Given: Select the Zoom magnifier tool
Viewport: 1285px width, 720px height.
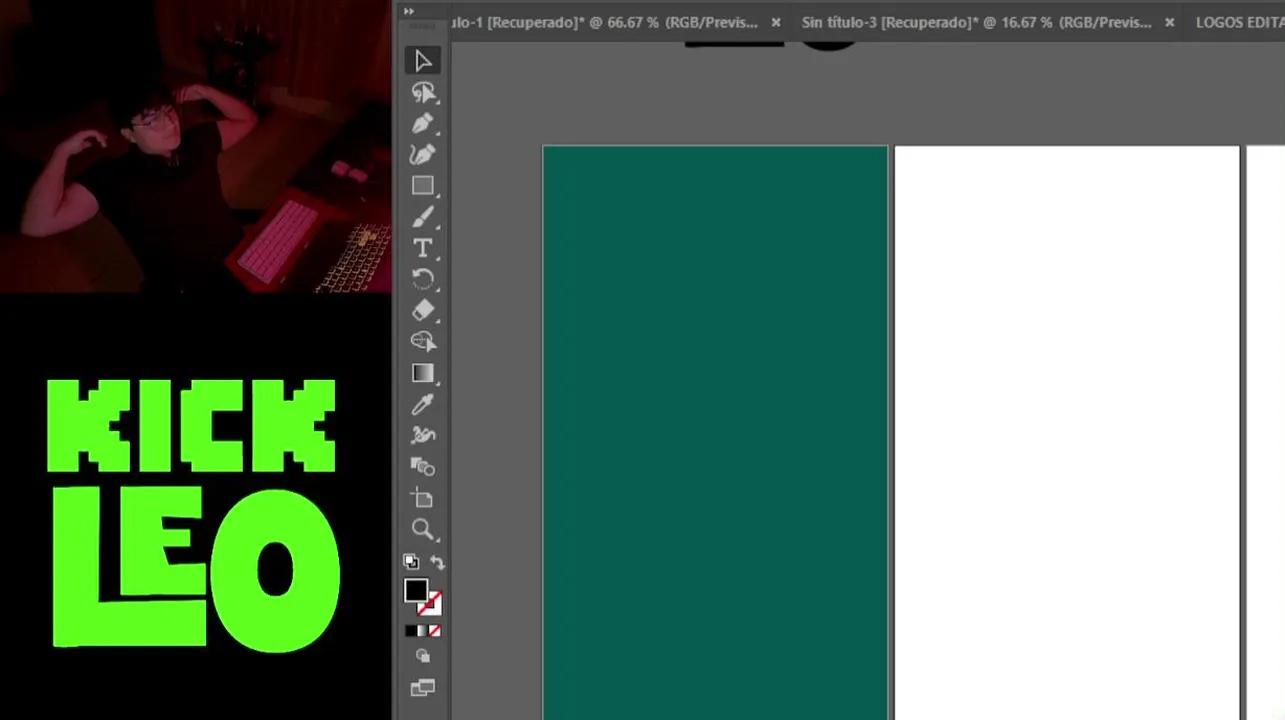Looking at the screenshot, I should coord(423,529).
